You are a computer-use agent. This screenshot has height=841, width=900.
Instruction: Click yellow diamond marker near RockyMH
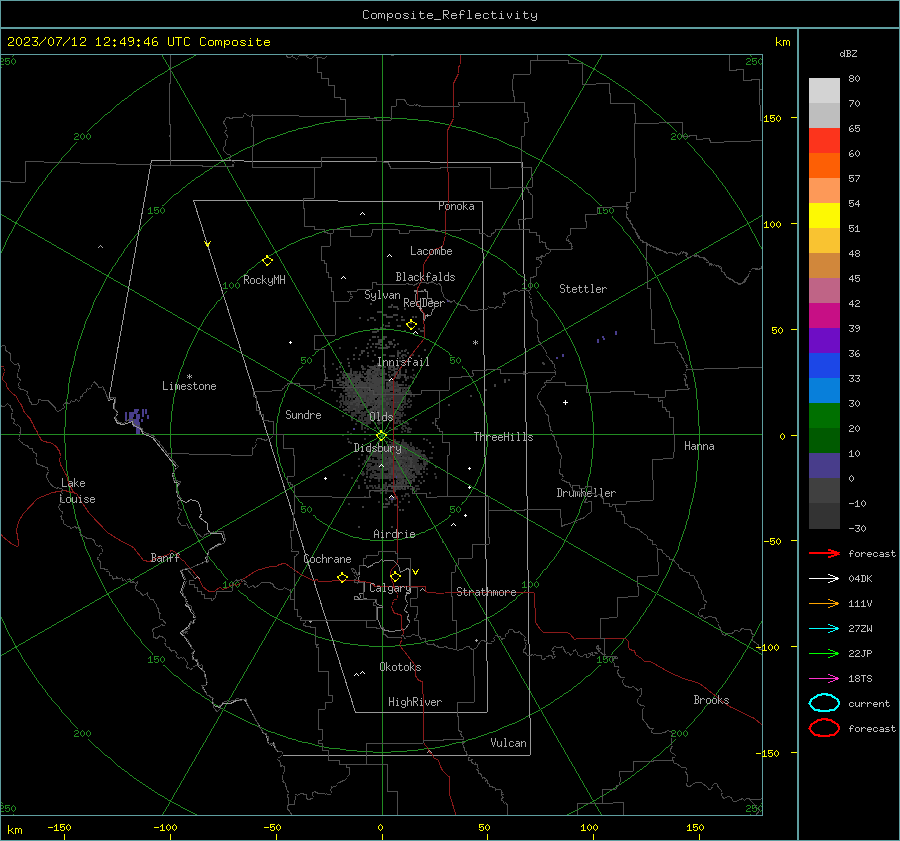point(267,261)
